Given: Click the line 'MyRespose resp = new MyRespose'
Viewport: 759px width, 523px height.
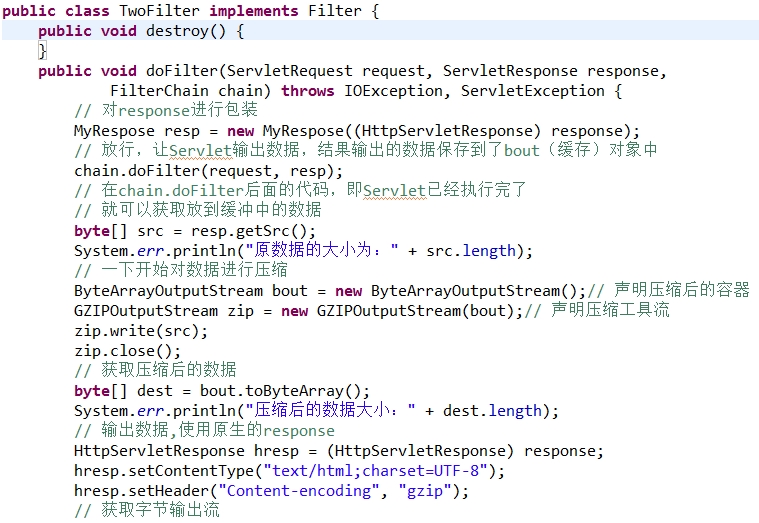Looking at the screenshot, I should 357,131.
